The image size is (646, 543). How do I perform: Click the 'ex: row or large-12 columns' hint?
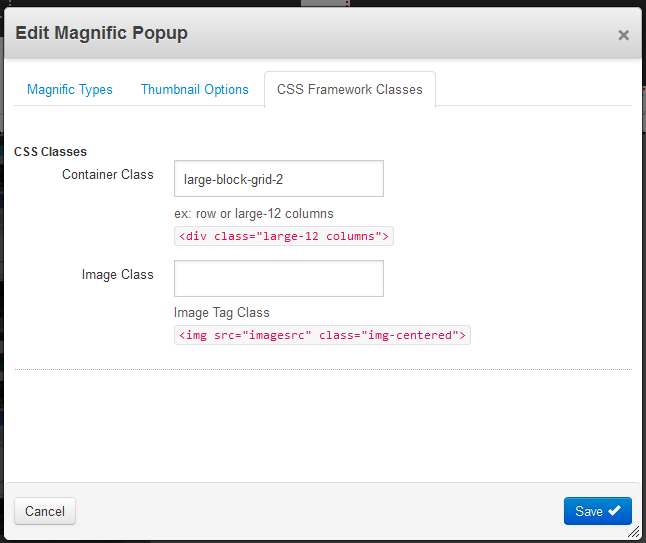coord(254,214)
